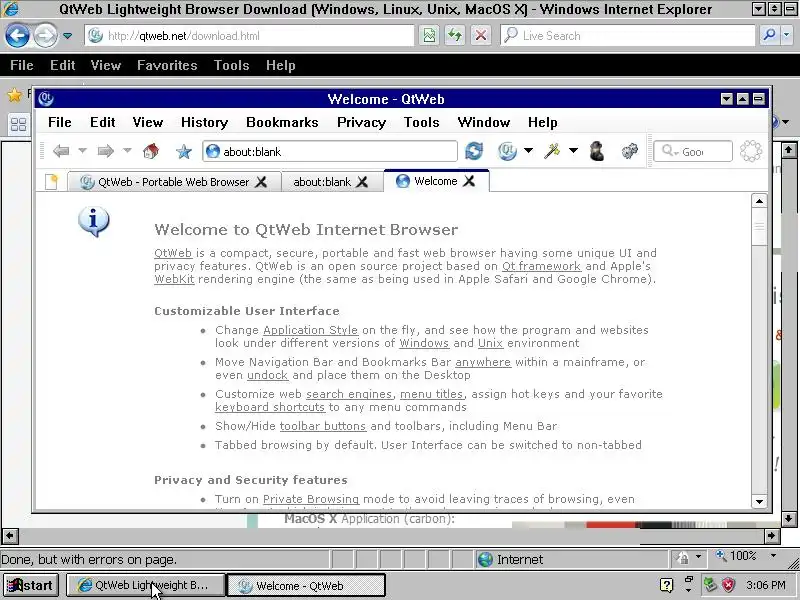800x600 pixels.
Task: Switch to QtWeb - Portable Web Browser tab
Action: pyautogui.click(x=173, y=182)
